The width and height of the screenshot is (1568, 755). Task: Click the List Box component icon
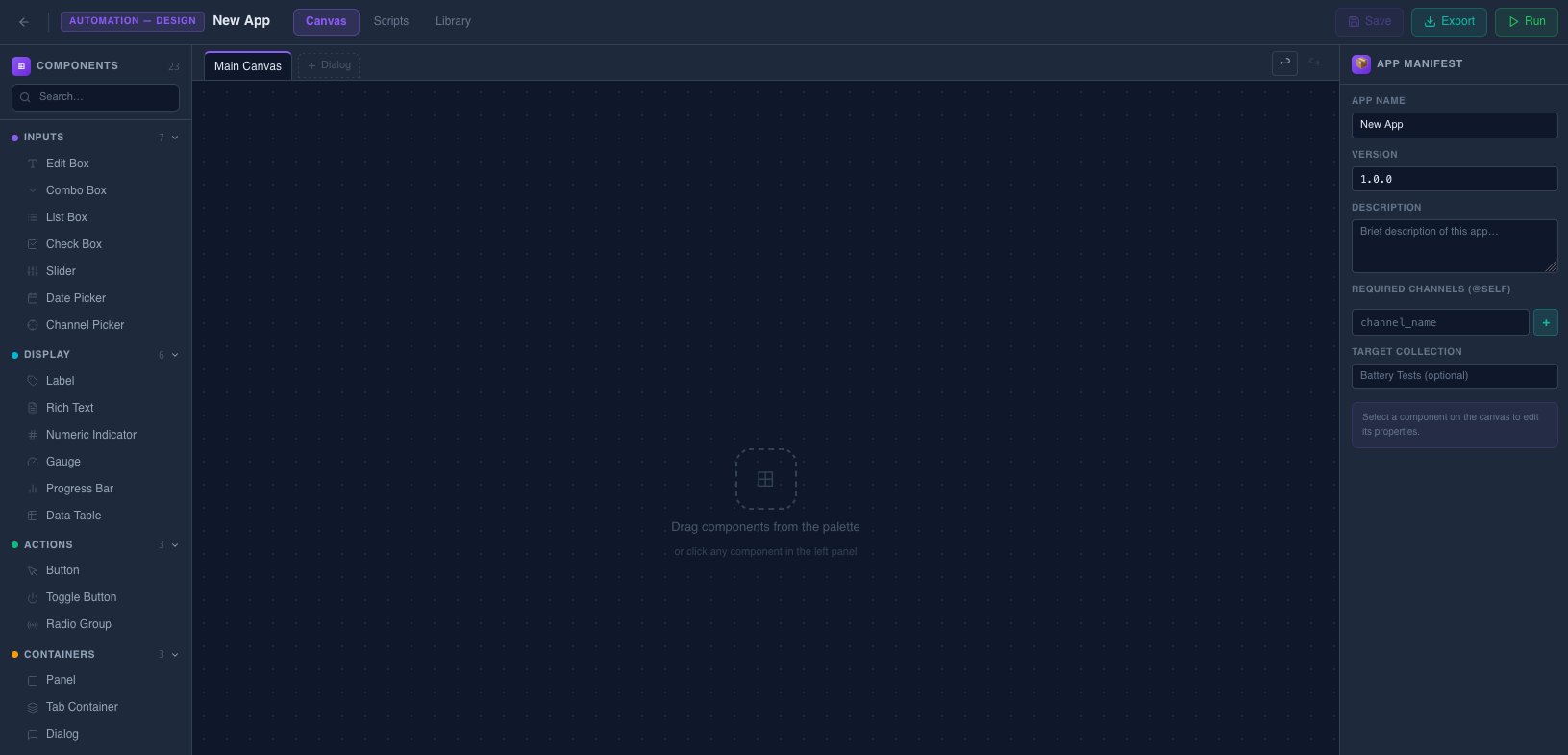pos(33,217)
